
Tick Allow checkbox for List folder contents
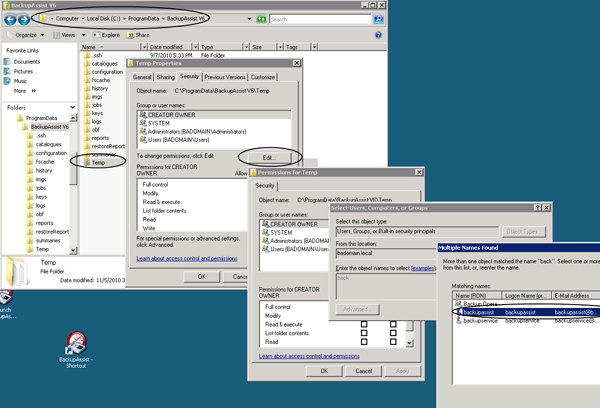pos(364,333)
